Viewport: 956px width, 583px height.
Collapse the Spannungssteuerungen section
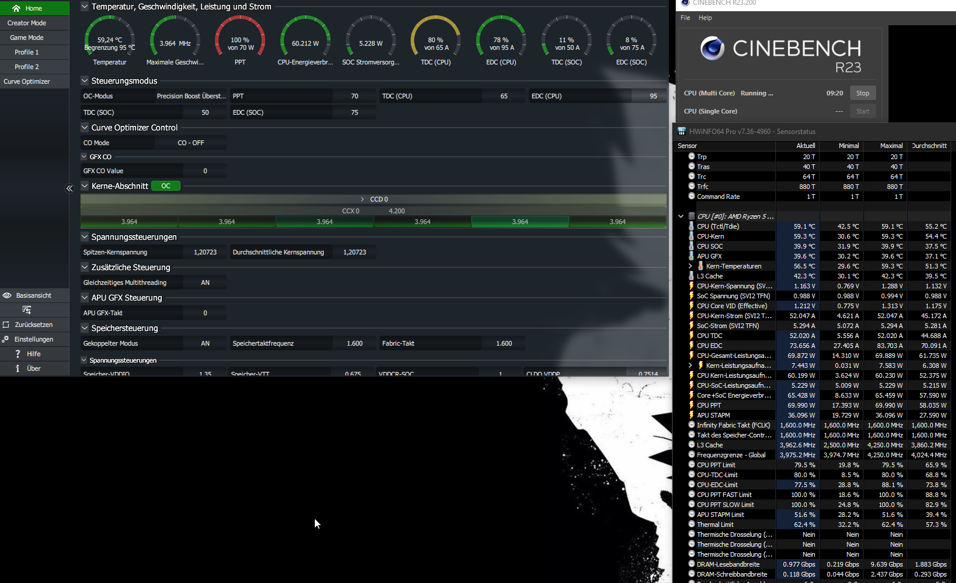[85, 237]
